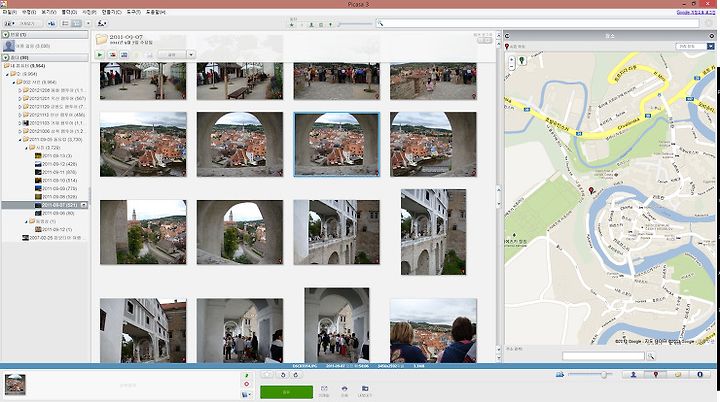Open the Picture menu
720x402 pixels.
(89, 12)
